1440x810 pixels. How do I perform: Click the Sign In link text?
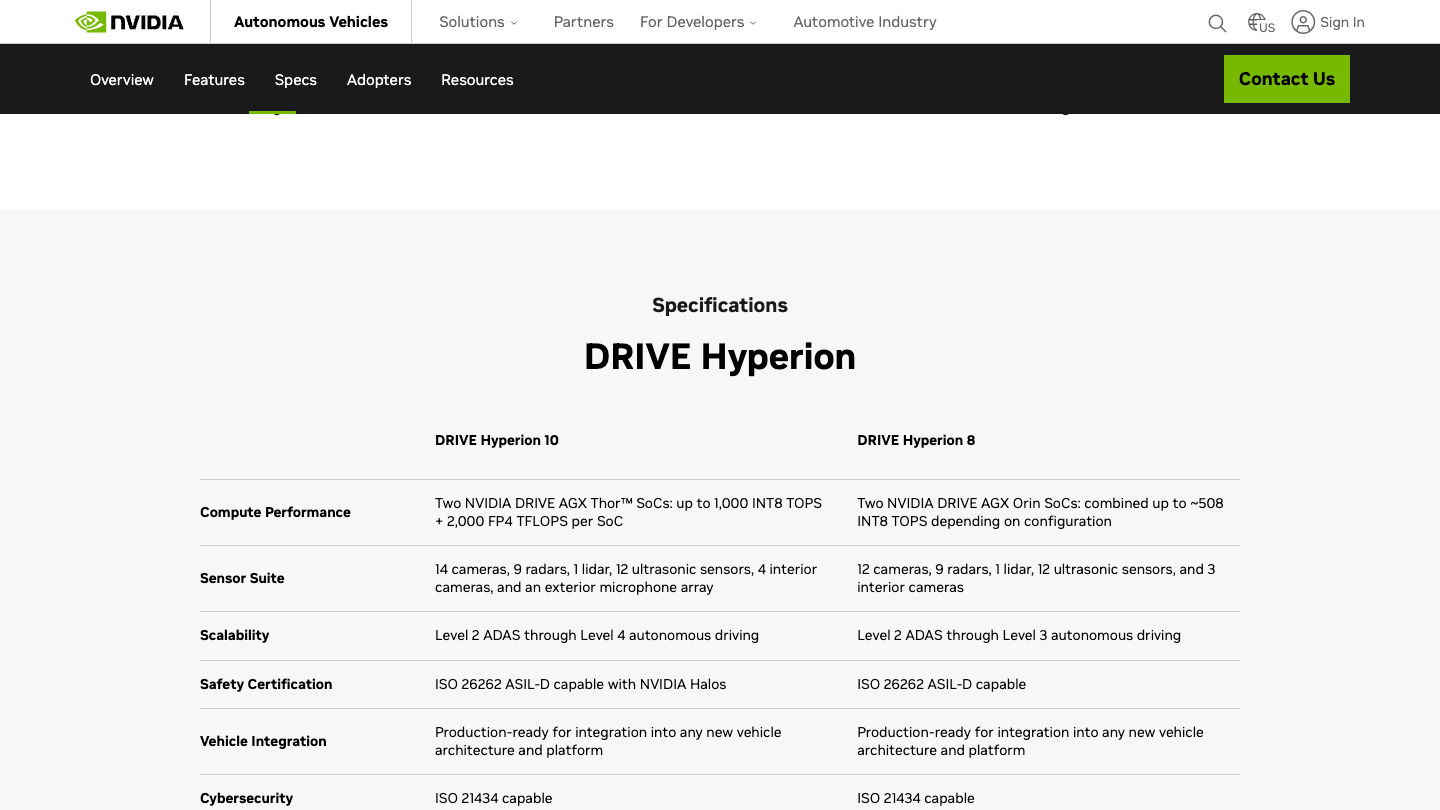point(1342,22)
